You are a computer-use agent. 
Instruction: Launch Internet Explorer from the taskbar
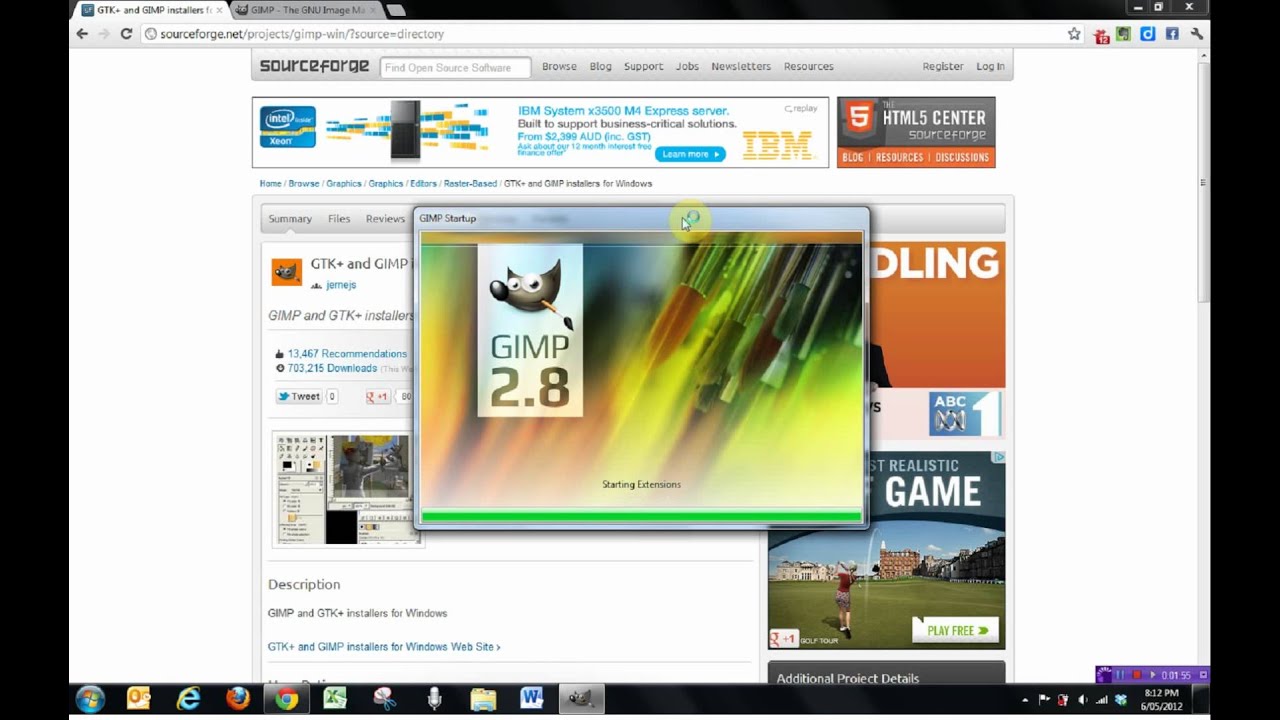(x=188, y=698)
